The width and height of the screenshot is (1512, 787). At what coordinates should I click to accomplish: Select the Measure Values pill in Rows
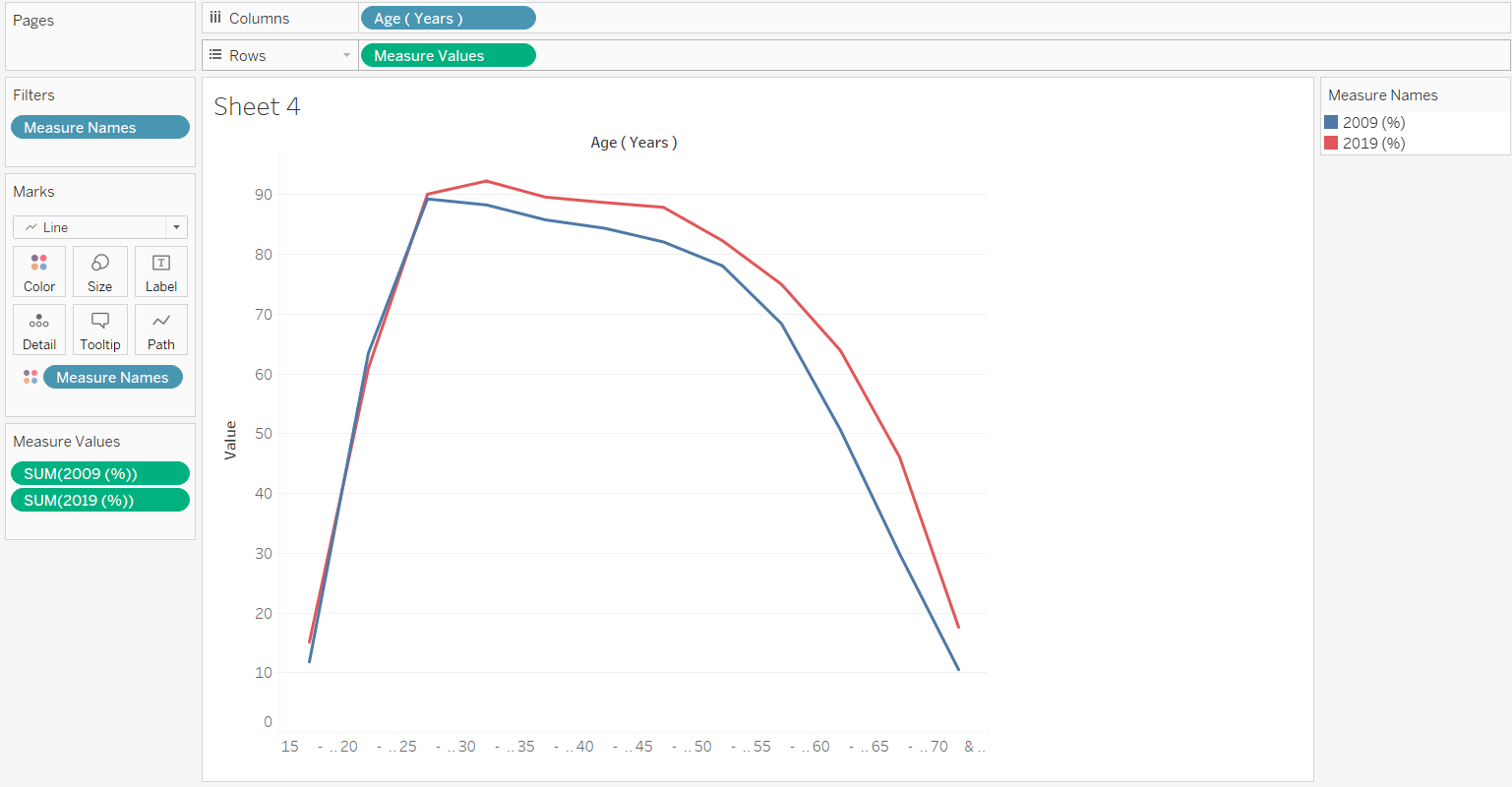[x=448, y=56]
